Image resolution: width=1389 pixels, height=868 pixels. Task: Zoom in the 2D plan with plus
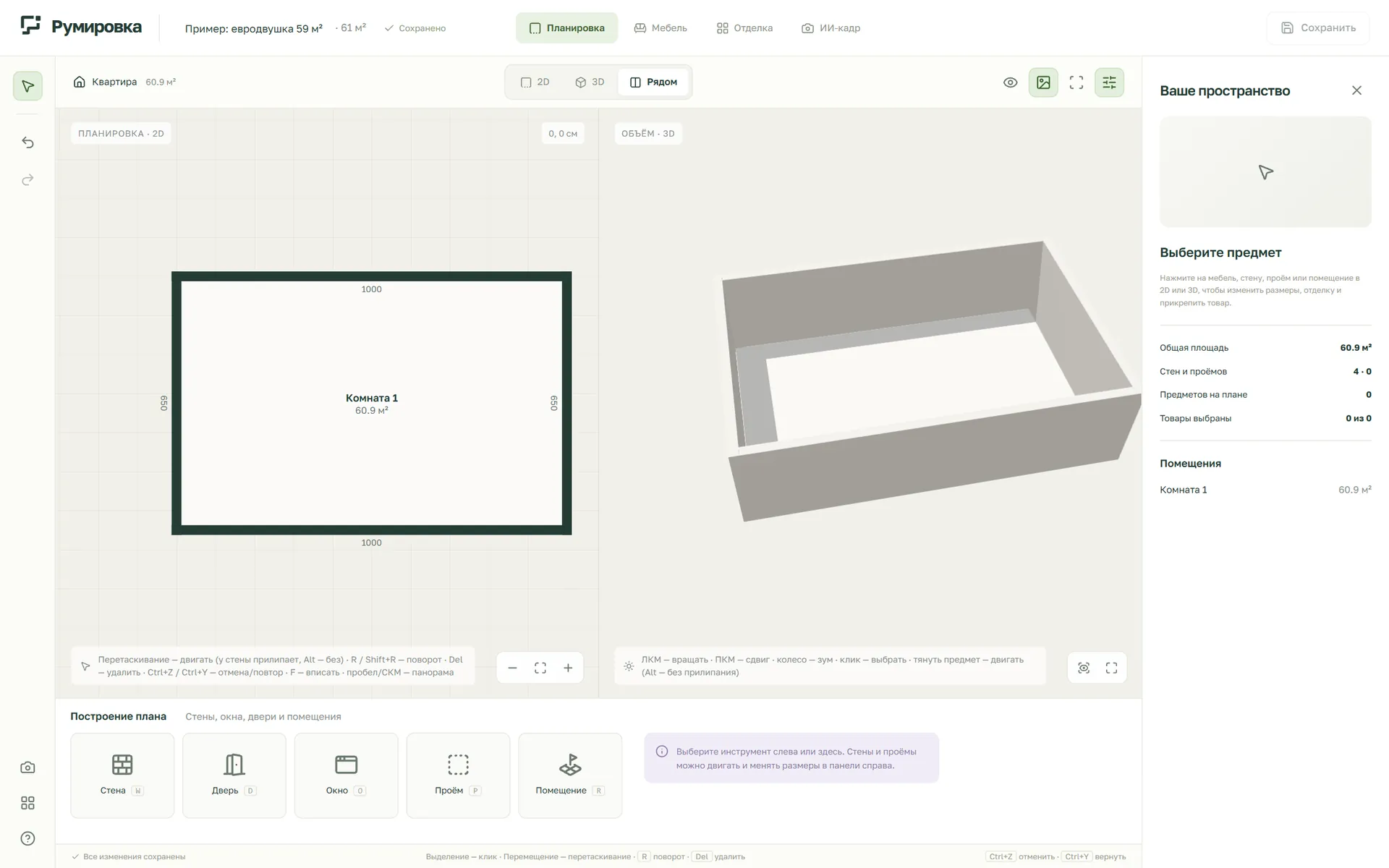point(568,668)
